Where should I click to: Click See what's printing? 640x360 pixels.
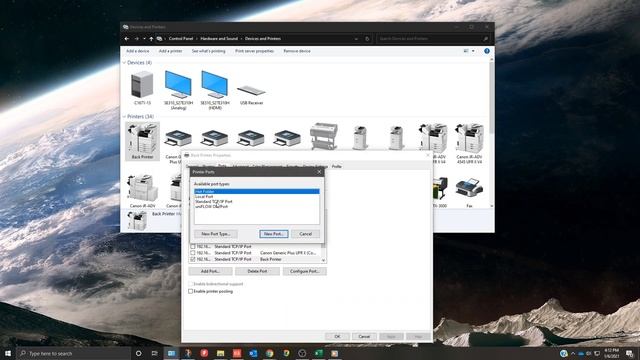click(x=209, y=51)
